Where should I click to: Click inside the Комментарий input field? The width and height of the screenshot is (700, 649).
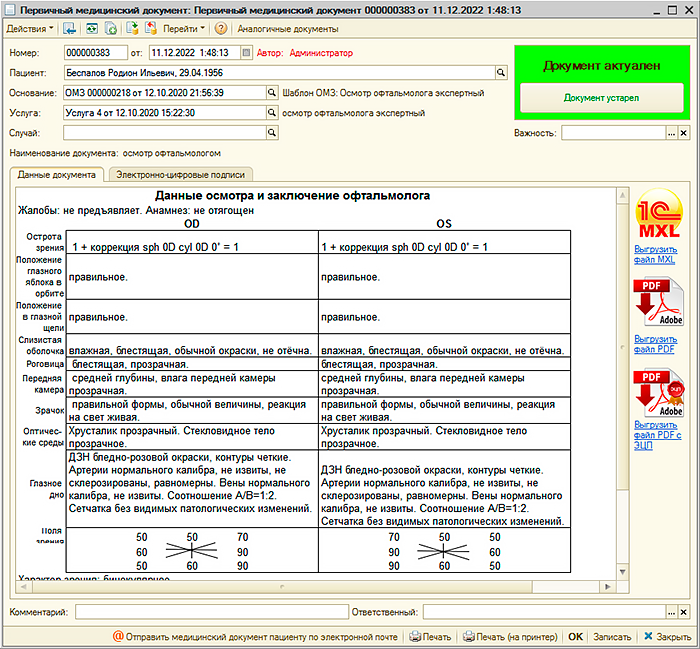click(x=210, y=611)
